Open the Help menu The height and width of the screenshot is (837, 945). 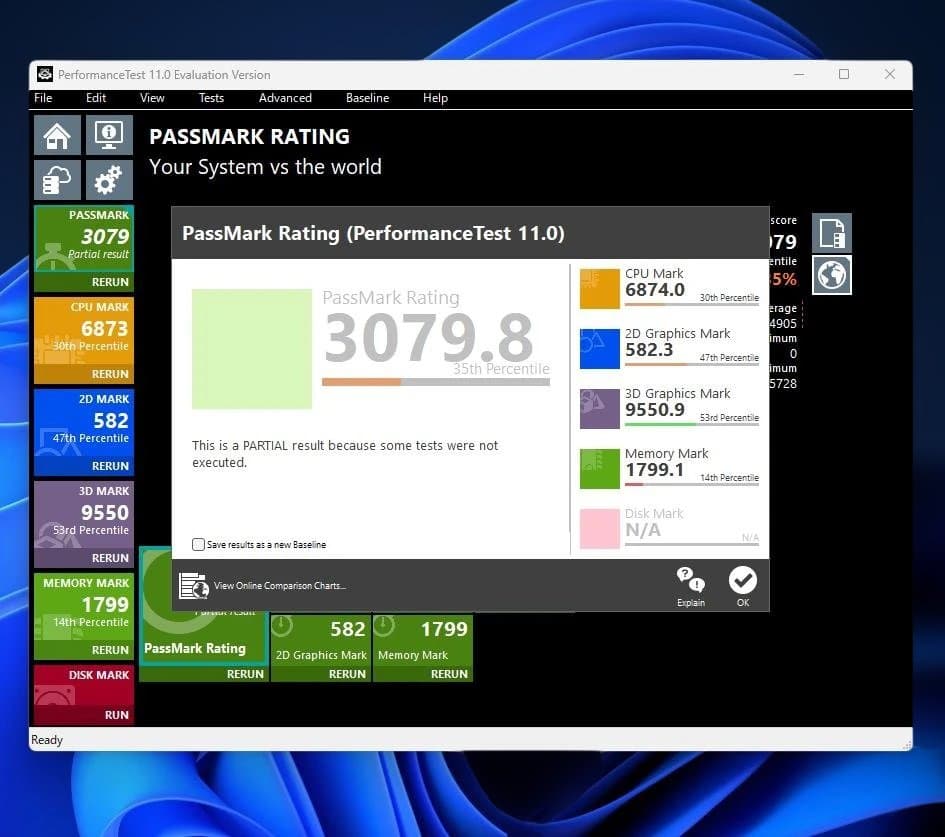point(435,98)
